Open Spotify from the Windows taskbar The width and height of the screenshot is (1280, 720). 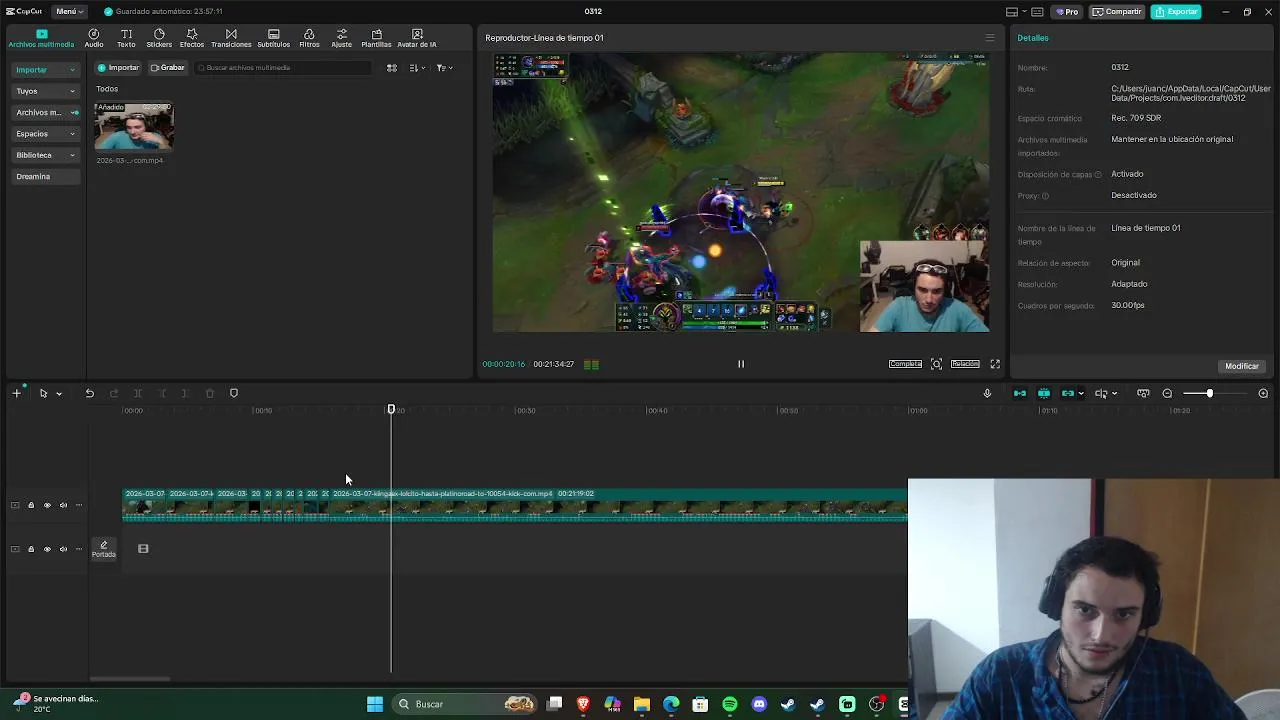click(730, 704)
